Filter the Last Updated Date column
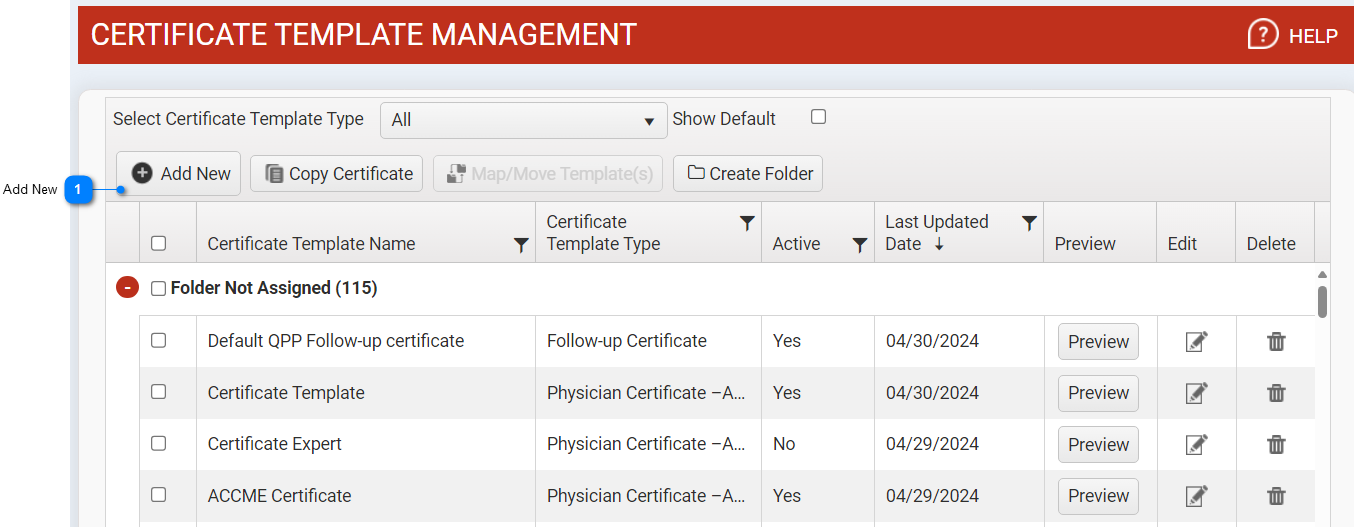The image size is (1354, 527). [x=1028, y=224]
